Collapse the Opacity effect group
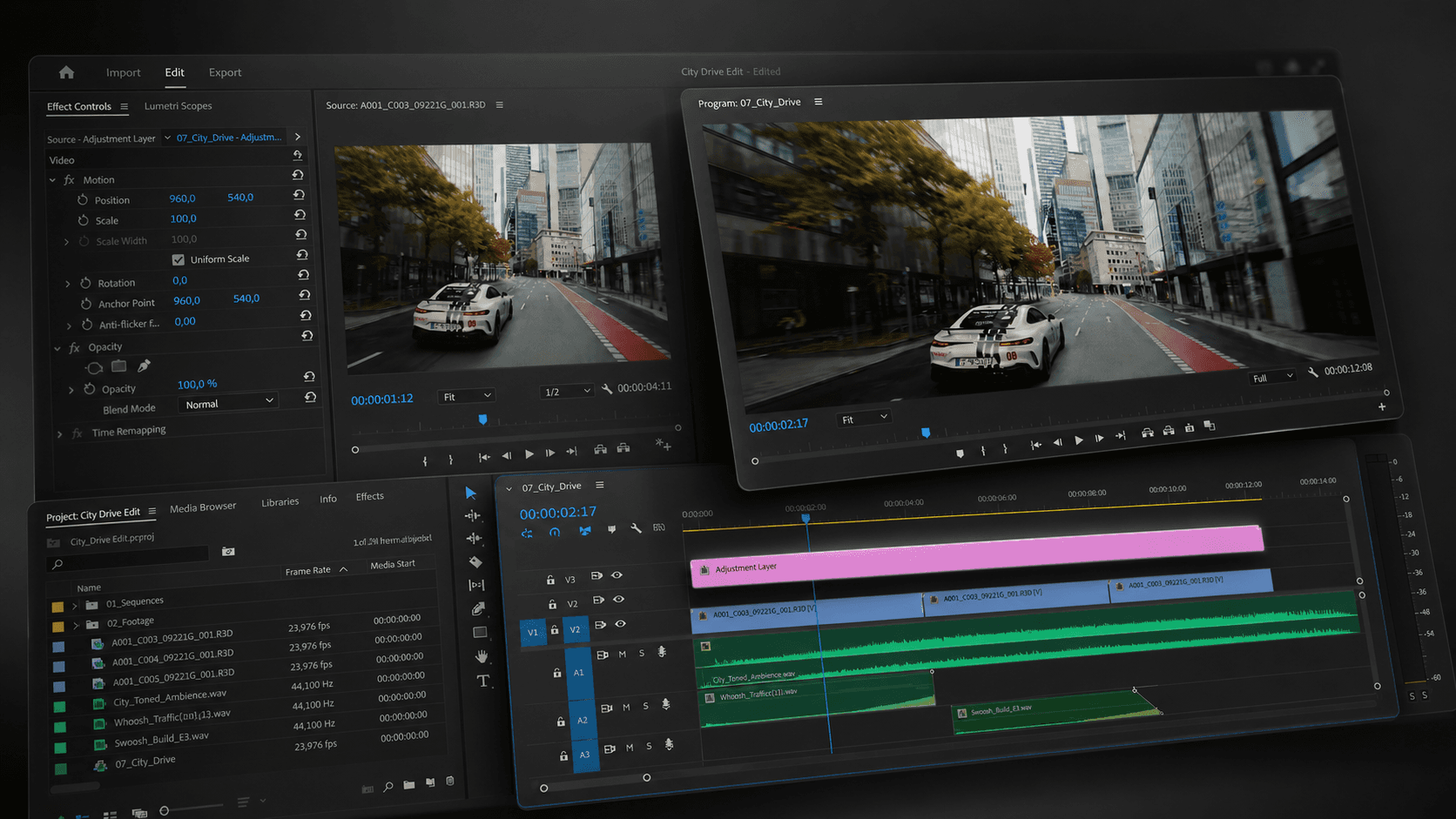1456x819 pixels. [57, 348]
